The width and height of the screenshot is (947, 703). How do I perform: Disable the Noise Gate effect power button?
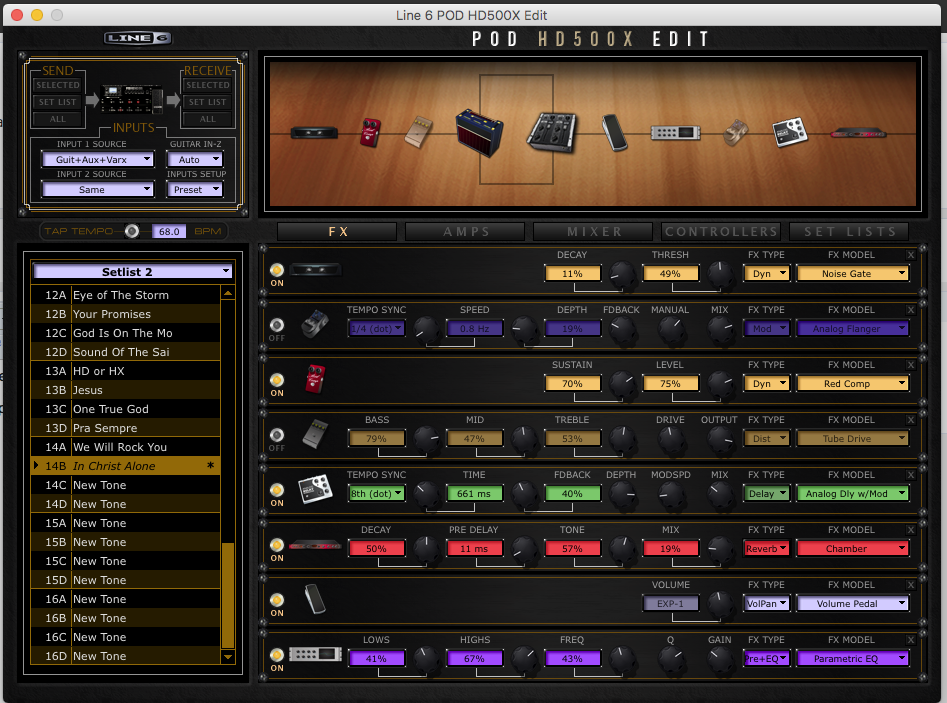click(277, 270)
